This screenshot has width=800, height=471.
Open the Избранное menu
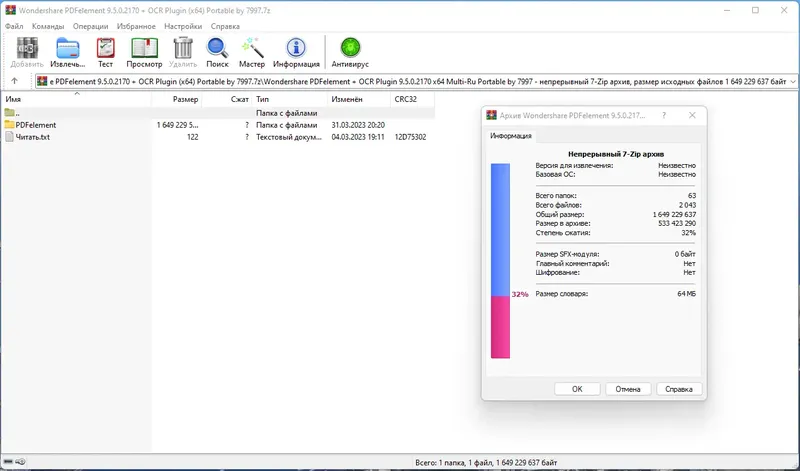136,26
